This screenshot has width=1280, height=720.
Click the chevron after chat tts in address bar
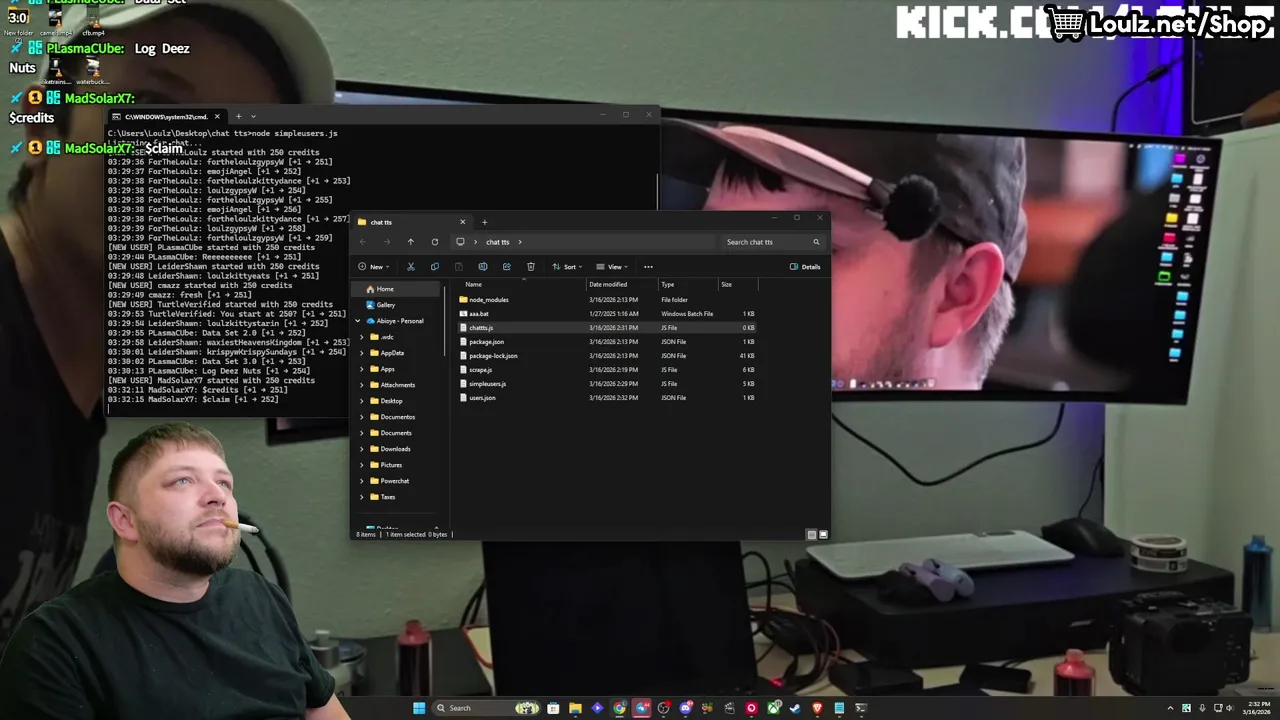click(x=520, y=242)
